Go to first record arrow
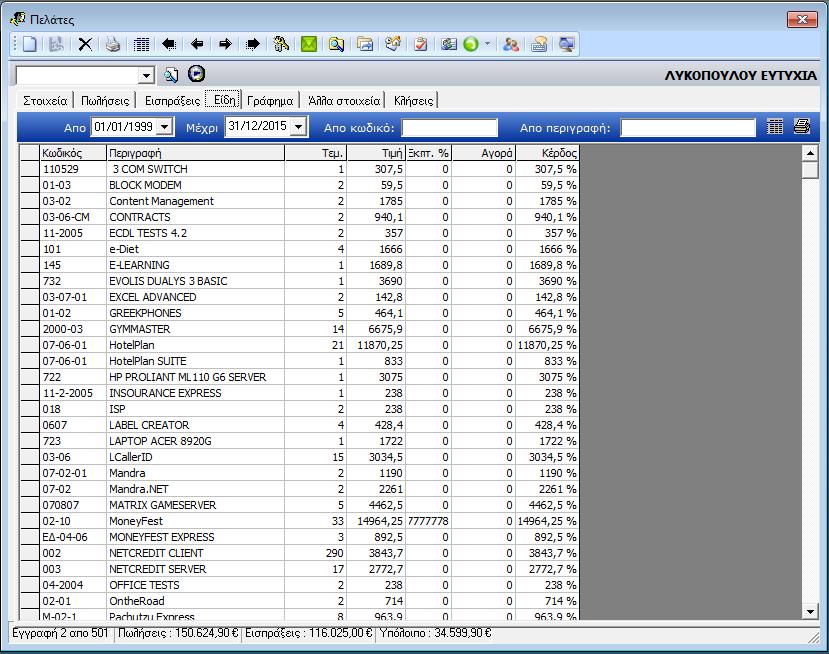829x654 pixels. pyautogui.click(x=169, y=44)
